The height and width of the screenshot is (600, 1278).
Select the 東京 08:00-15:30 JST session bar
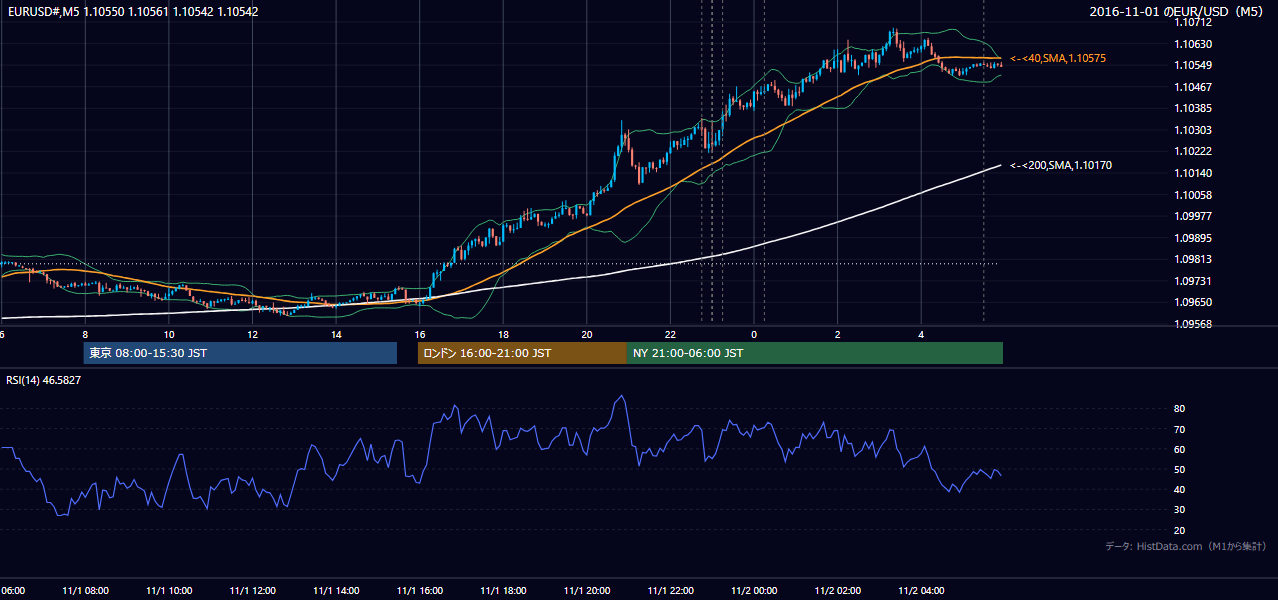coord(240,353)
